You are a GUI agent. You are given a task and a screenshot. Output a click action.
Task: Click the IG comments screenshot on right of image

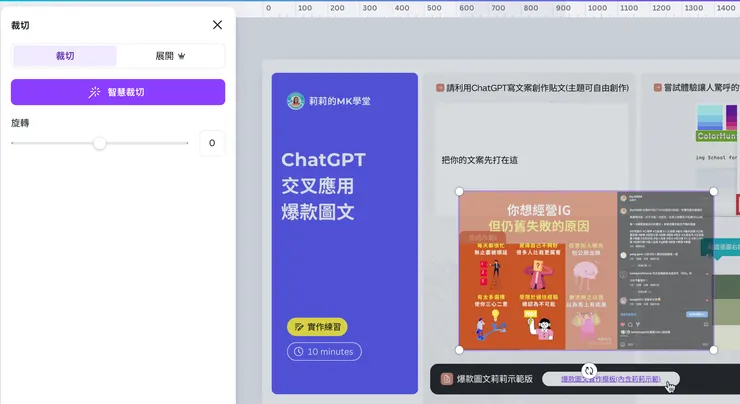(x=665, y=270)
